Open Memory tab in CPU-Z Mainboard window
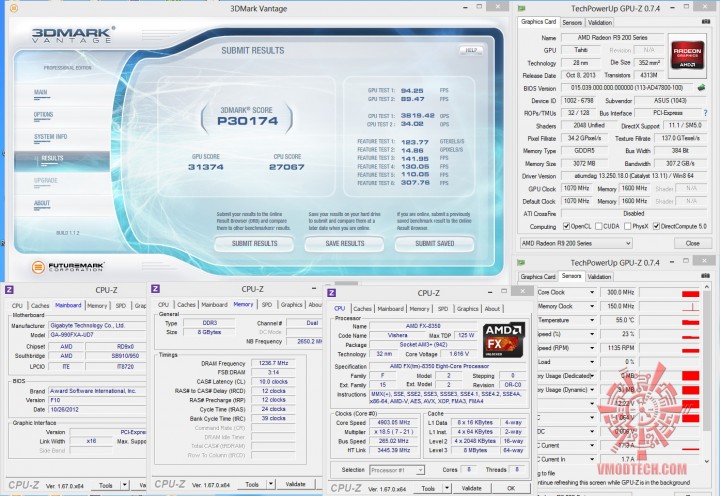The height and width of the screenshot is (496, 720). click(x=97, y=305)
